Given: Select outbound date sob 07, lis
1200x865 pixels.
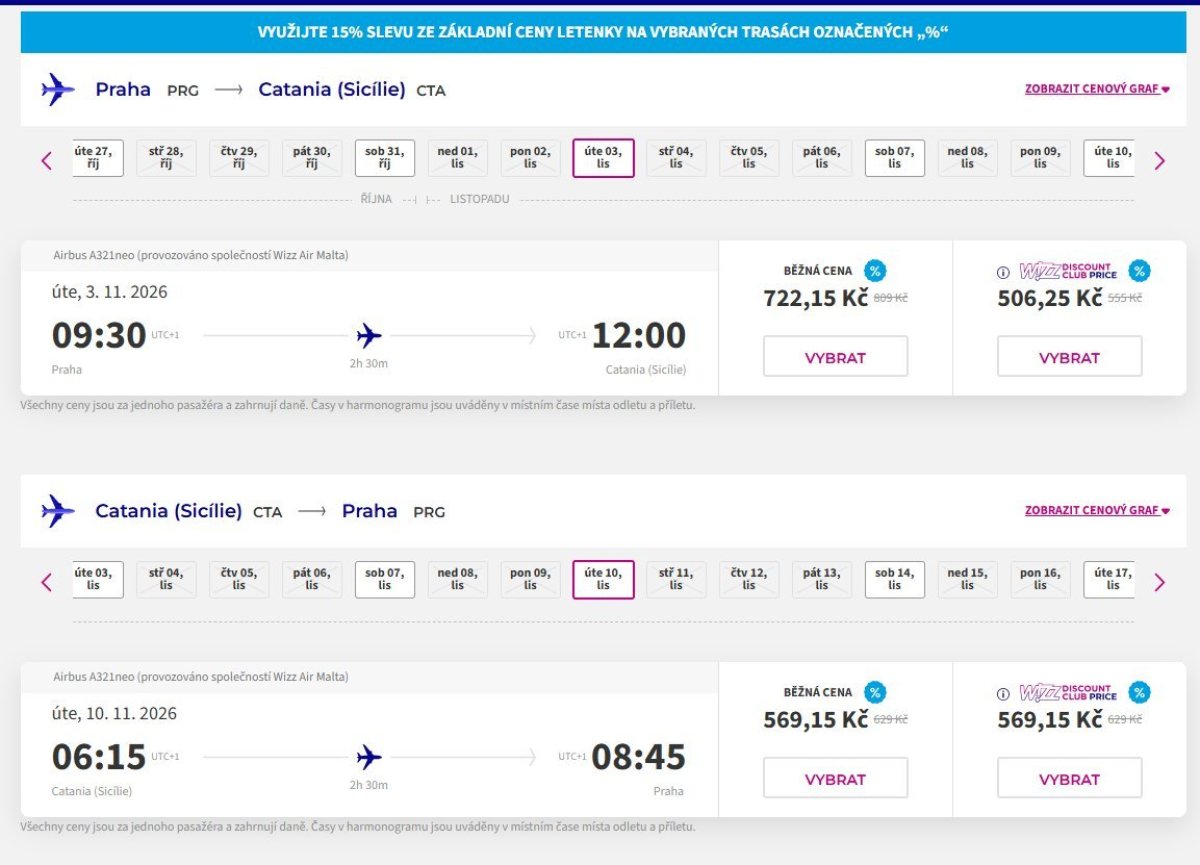Looking at the screenshot, I should pyautogui.click(x=894, y=158).
